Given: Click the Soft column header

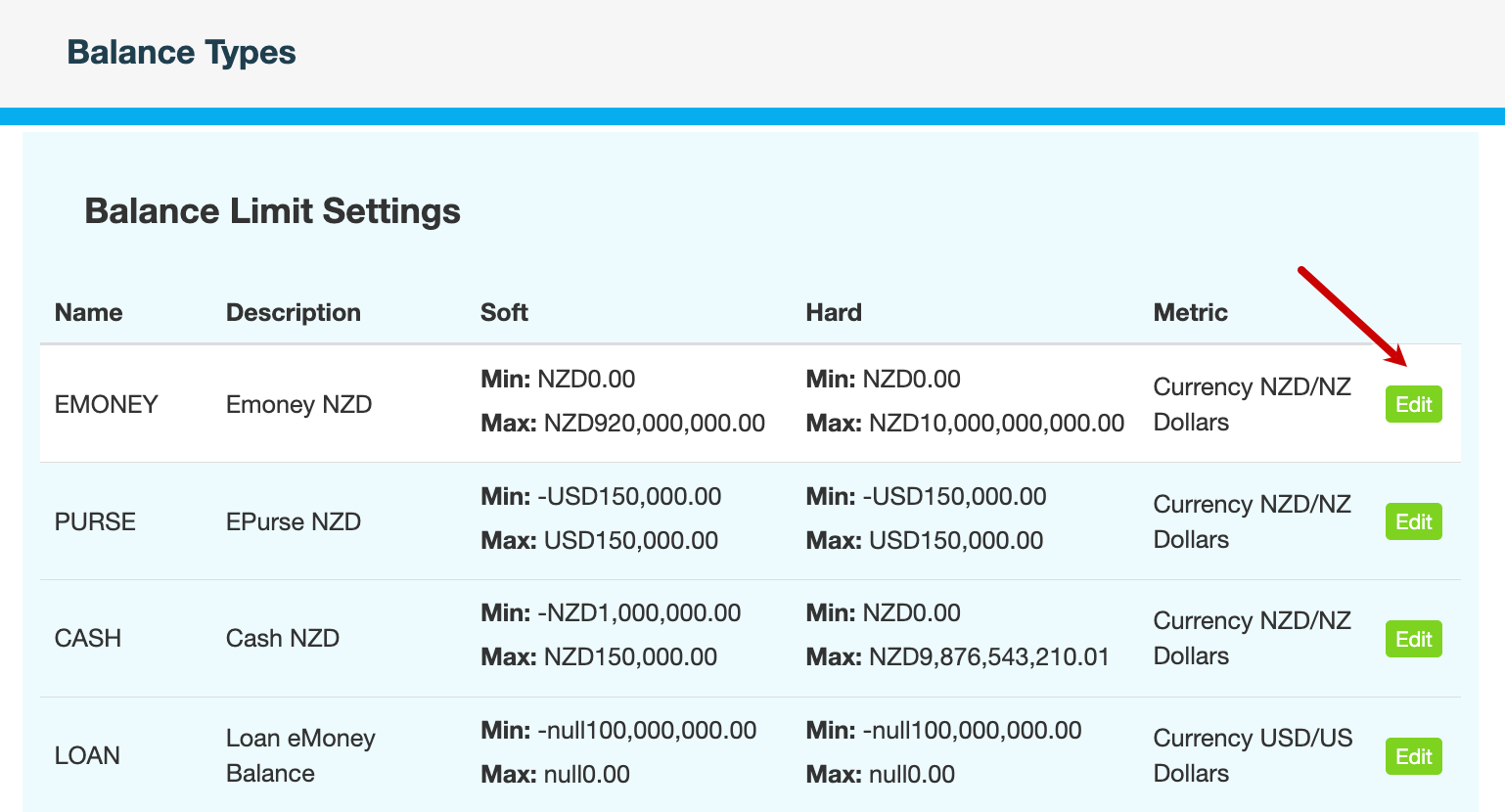Looking at the screenshot, I should pos(504,312).
